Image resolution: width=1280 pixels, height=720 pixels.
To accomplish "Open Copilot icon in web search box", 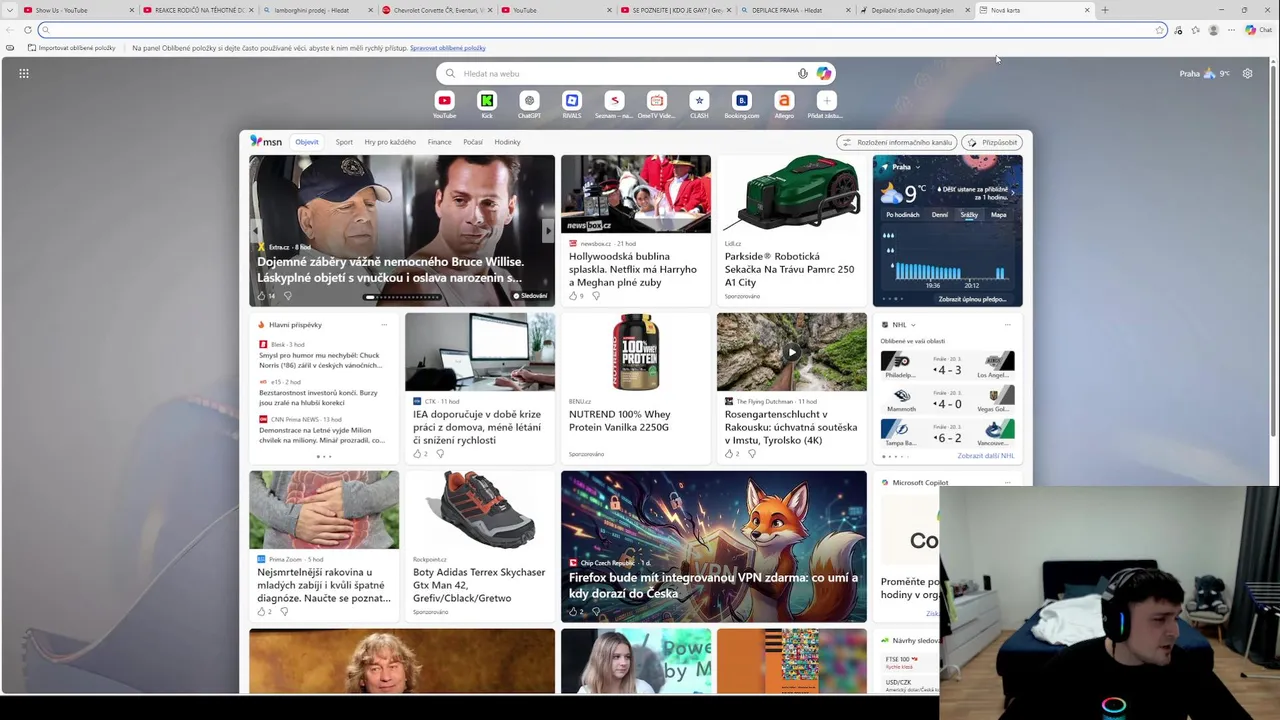I will tap(824, 73).
